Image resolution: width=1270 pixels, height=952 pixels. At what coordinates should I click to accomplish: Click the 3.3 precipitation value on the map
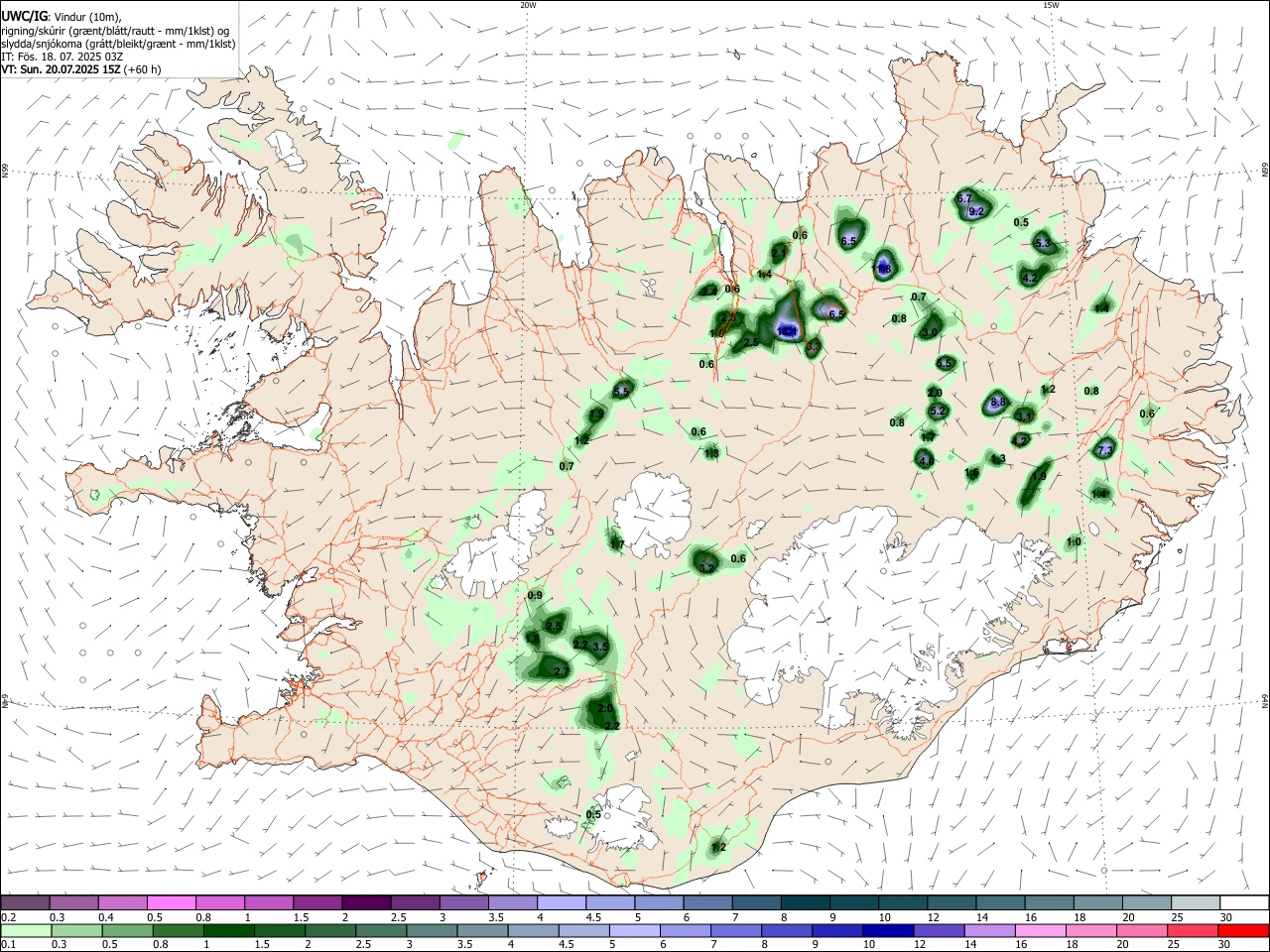tap(814, 347)
